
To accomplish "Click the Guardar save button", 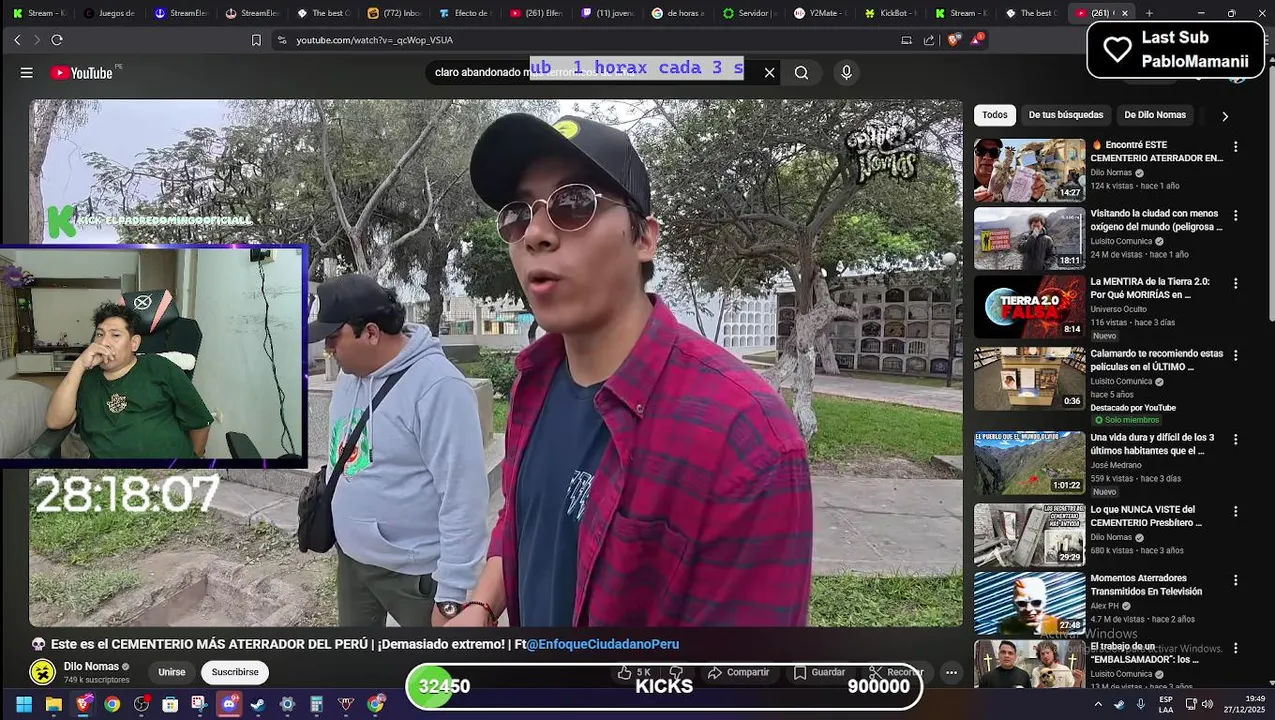I will [820, 672].
